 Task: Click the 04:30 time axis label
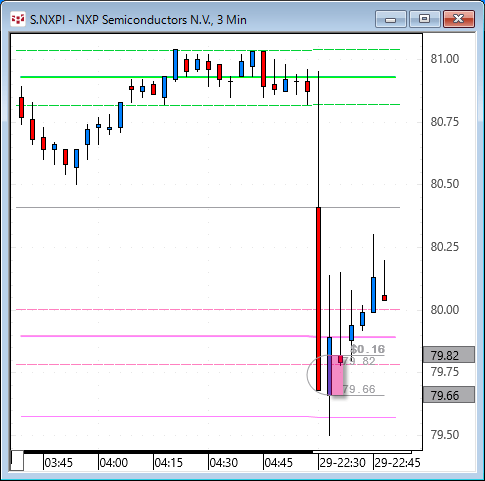pos(223,463)
